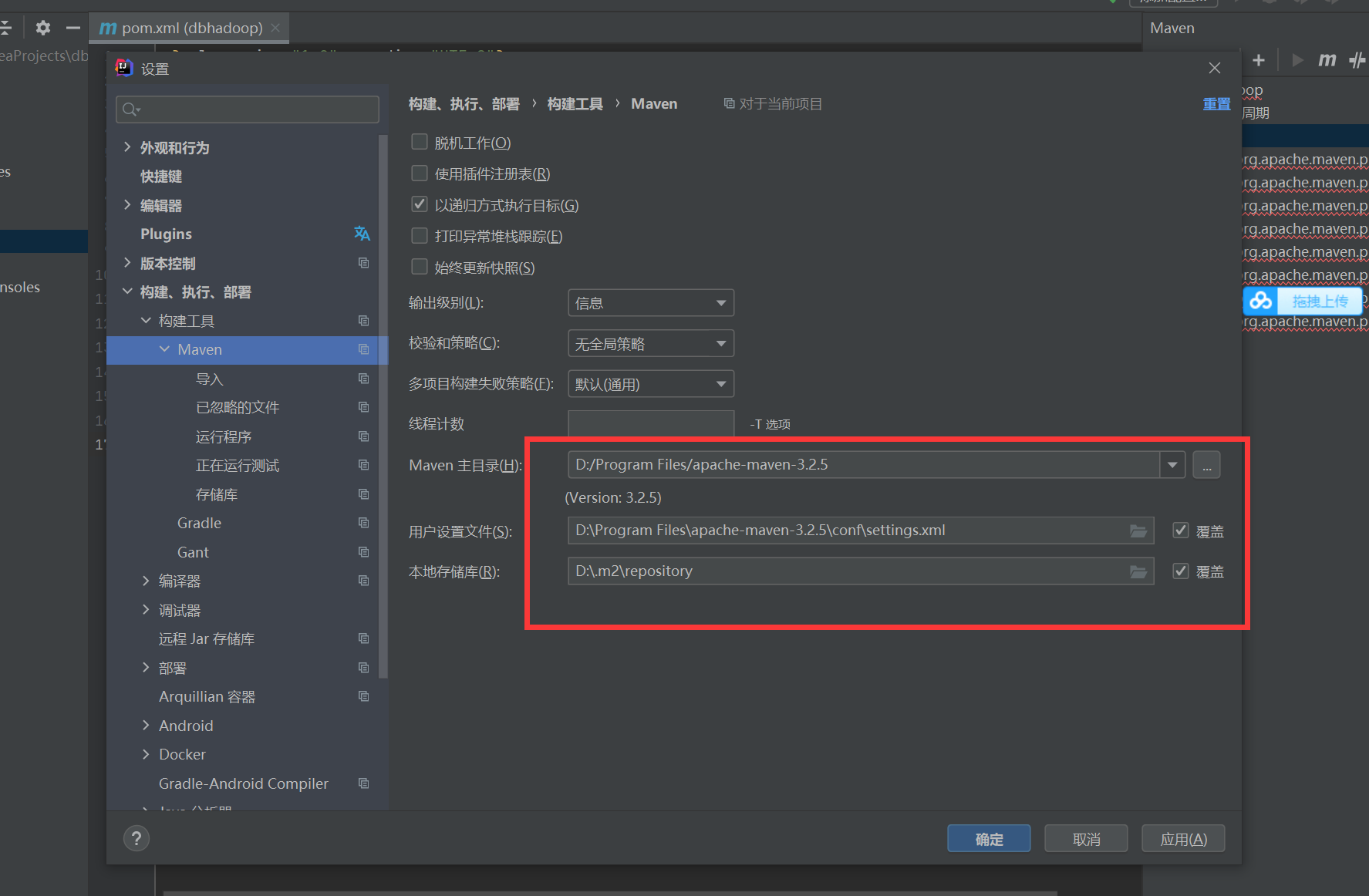
Task: Click the run arrow icon in the Maven panel
Action: (1298, 60)
